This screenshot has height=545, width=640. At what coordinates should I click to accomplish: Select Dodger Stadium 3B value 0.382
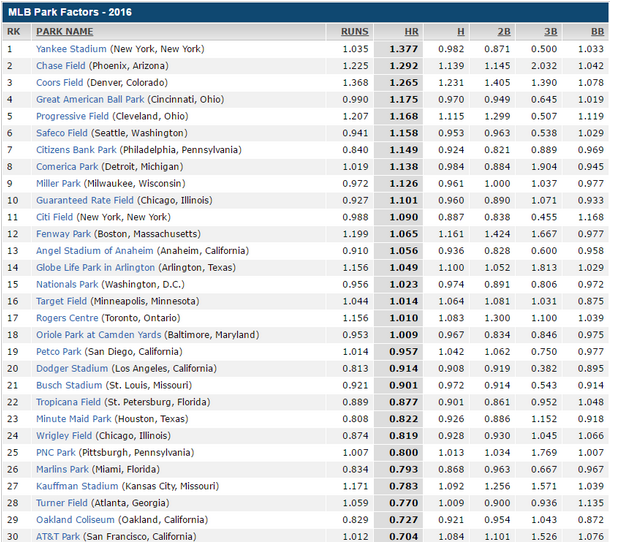click(544, 369)
